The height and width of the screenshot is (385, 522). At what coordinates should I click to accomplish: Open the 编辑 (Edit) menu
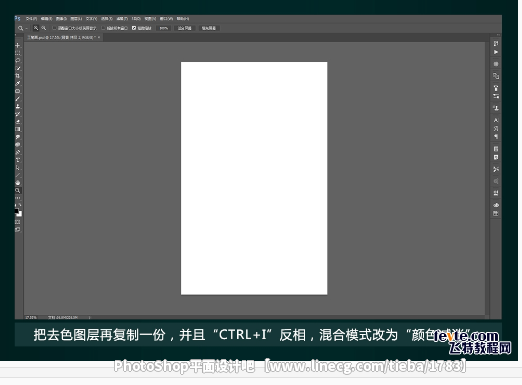[x=46, y=19]
